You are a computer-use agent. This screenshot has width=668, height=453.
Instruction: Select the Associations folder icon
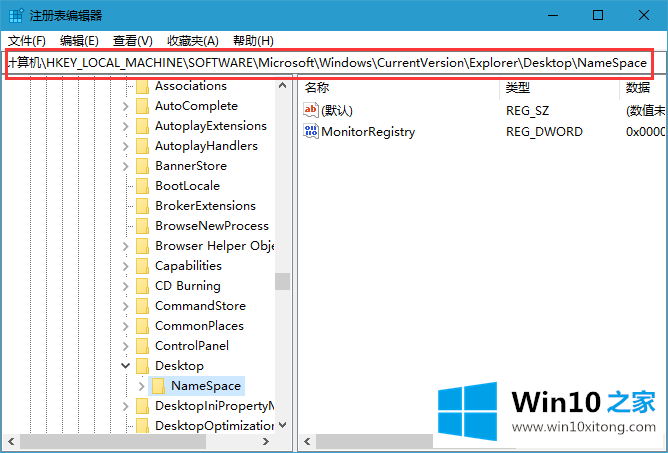pyautogui.click(x=142, y=86)
